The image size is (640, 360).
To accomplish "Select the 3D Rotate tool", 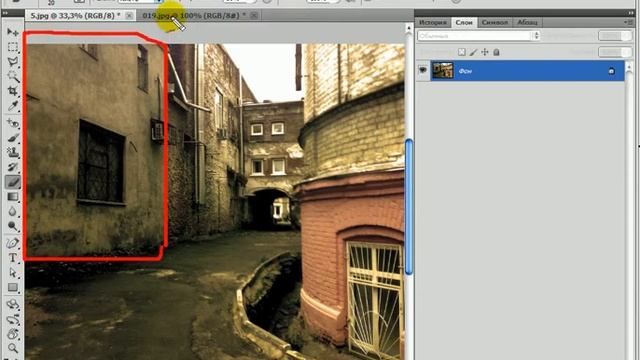I will pyautogui.click(x=13, y=304).
